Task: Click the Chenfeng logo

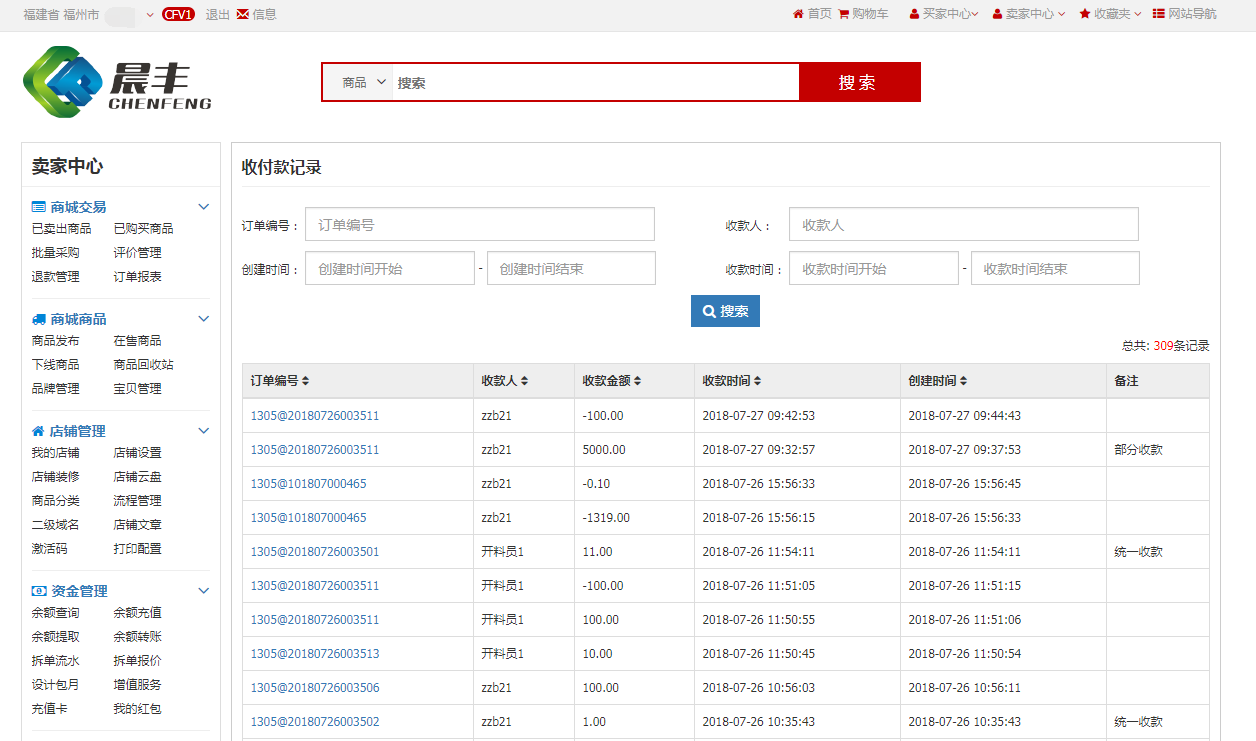Action: 117,82
